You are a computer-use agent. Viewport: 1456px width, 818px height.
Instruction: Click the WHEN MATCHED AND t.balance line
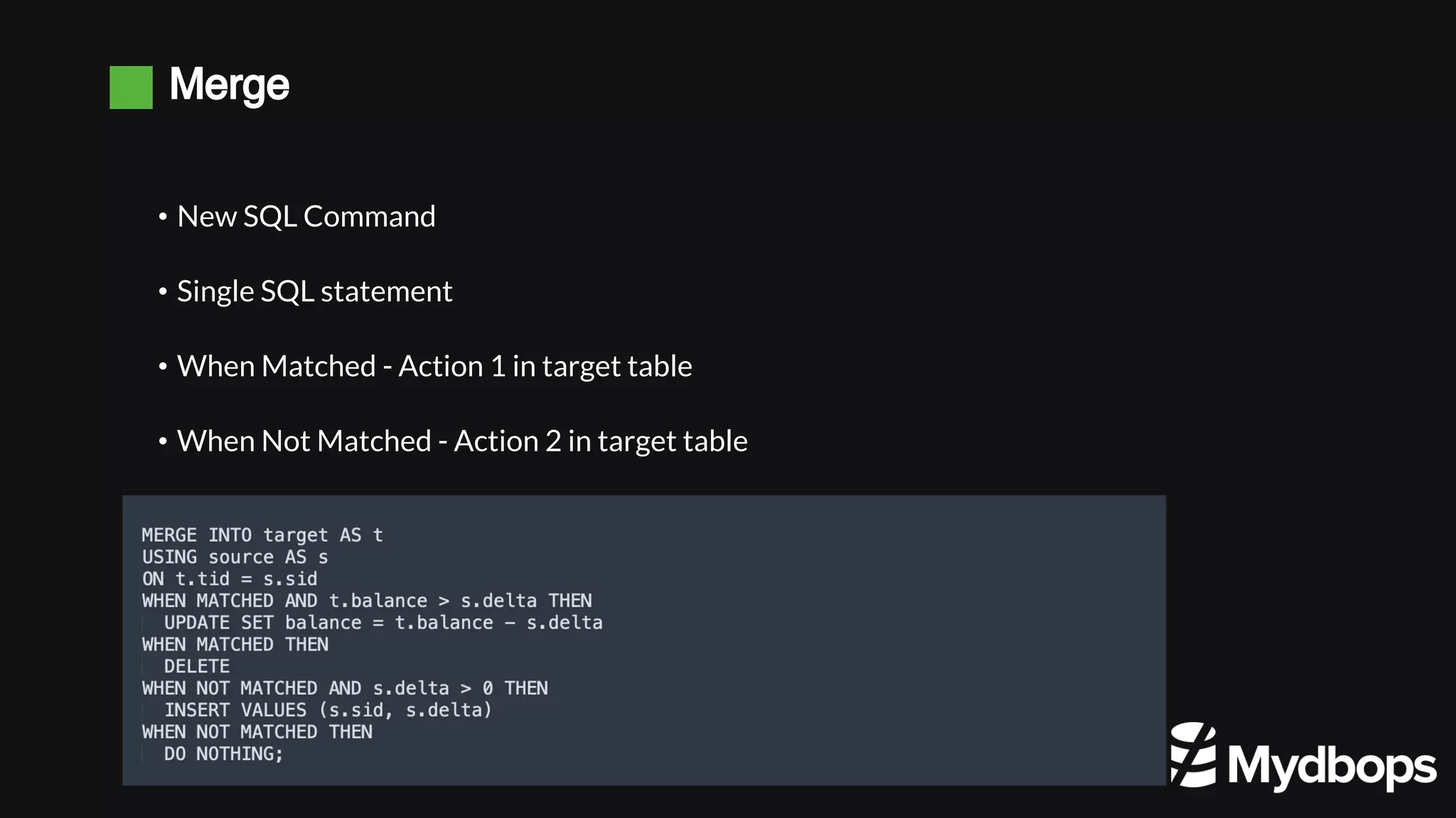click(366, 601)
